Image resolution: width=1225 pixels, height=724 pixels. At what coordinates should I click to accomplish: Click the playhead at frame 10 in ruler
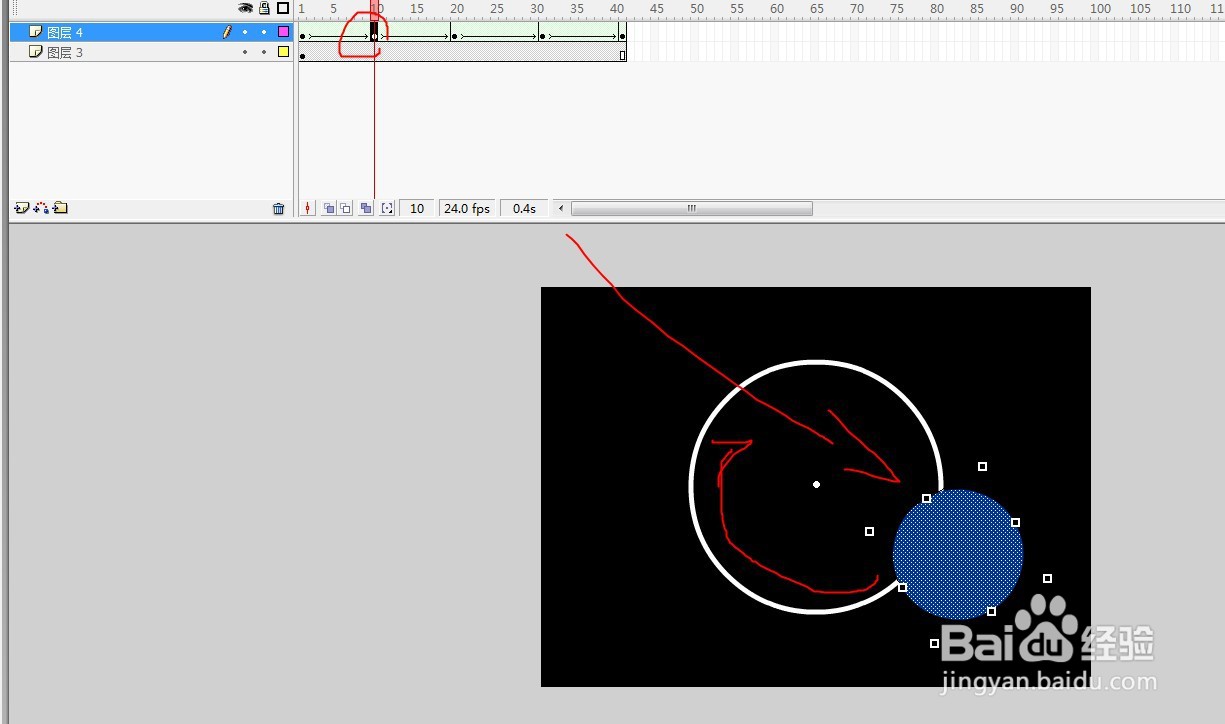point(375,8)
